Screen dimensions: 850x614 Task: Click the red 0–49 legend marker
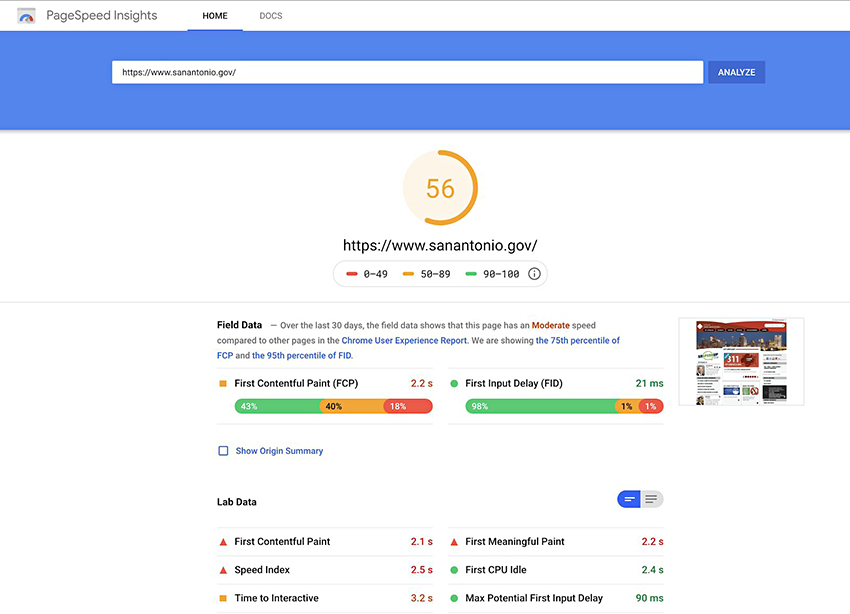352,274
